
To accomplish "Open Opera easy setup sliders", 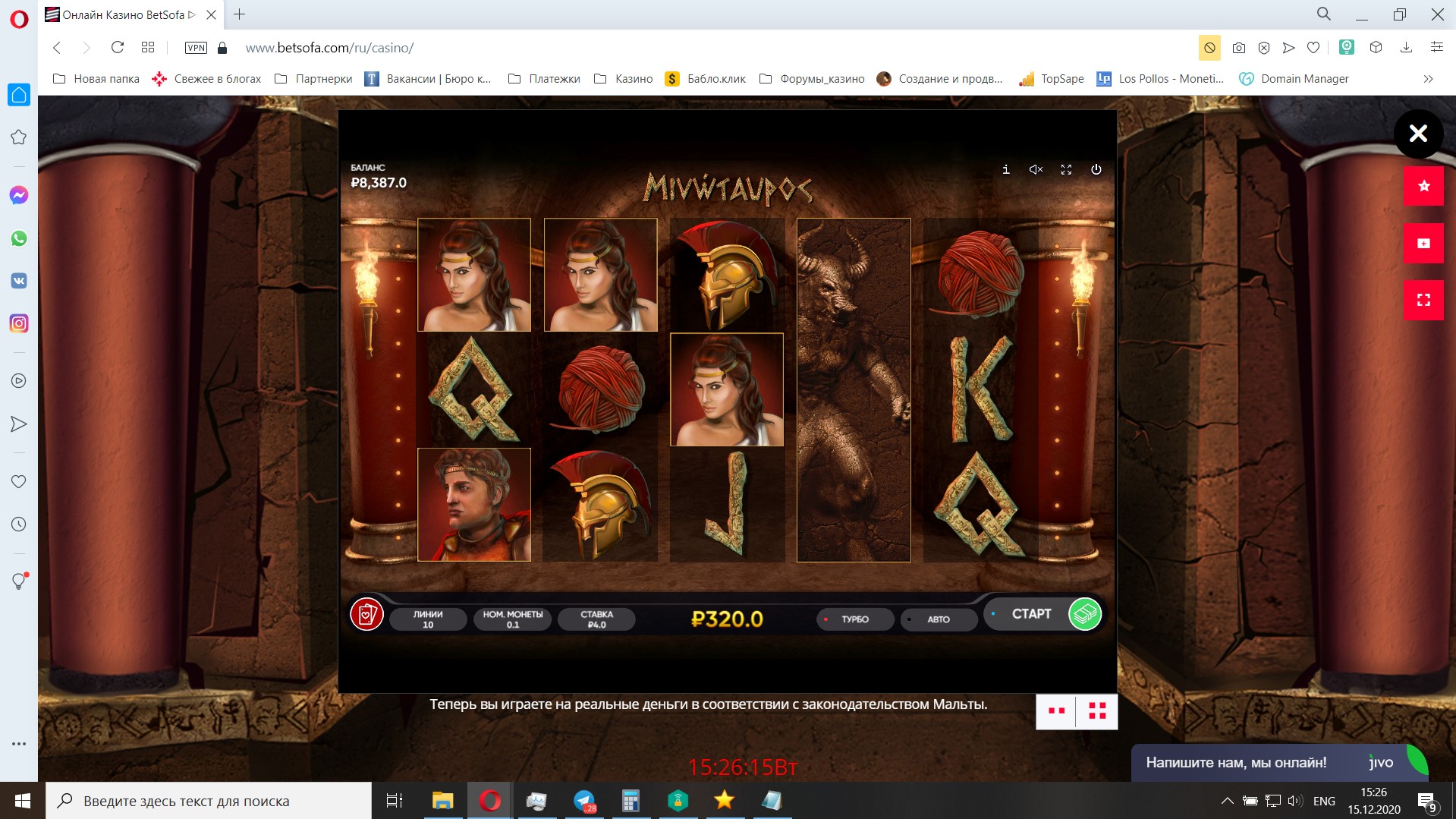I will pos(1436,48).
